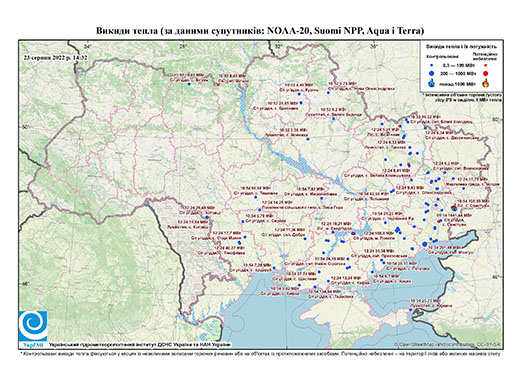This screenshot has height=368, width=520.
Task: Click the institute name next to the logo
Action: pos(140,345)
